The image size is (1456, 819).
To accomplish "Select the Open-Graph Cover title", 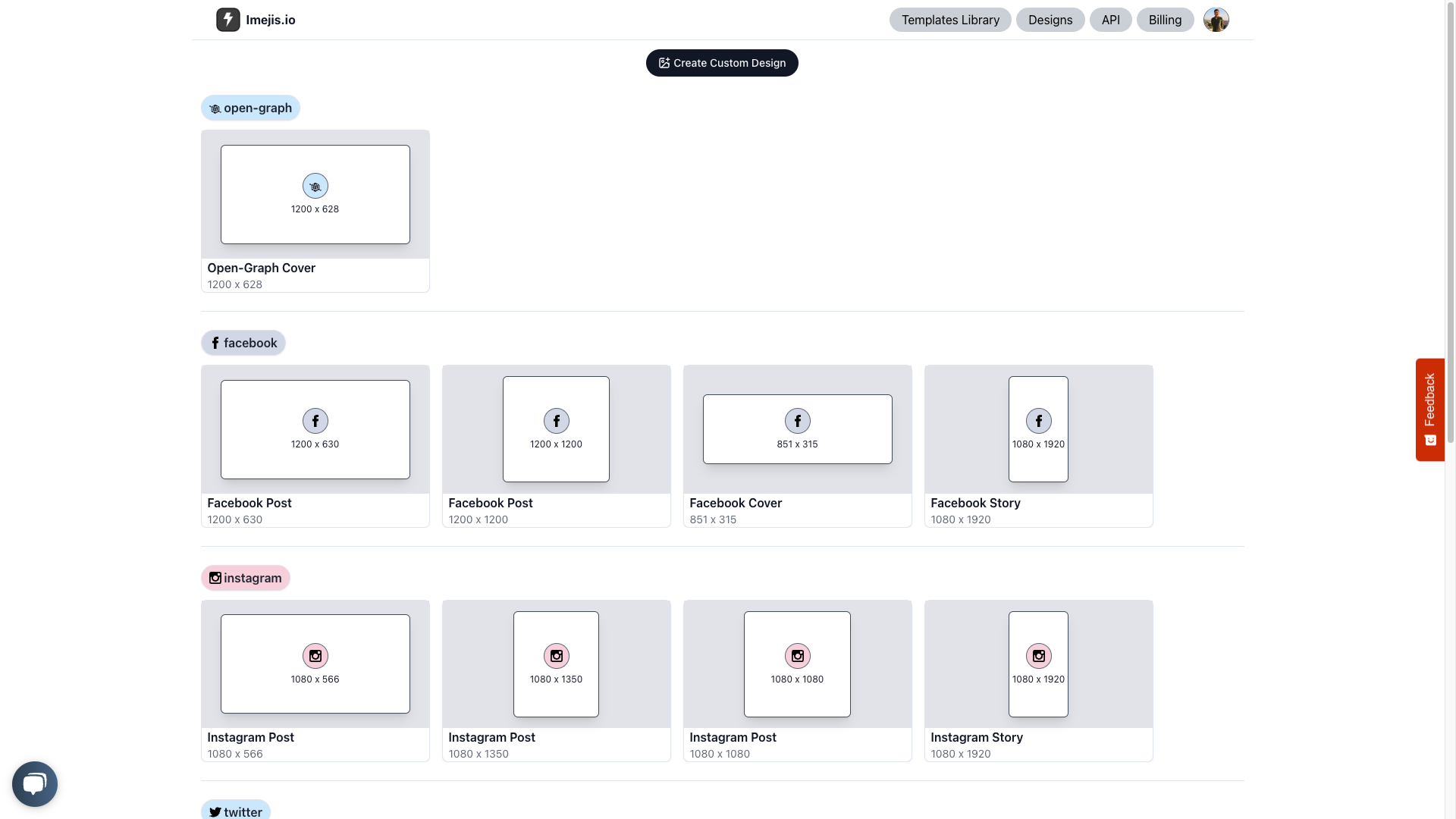I will coord(262,268).
